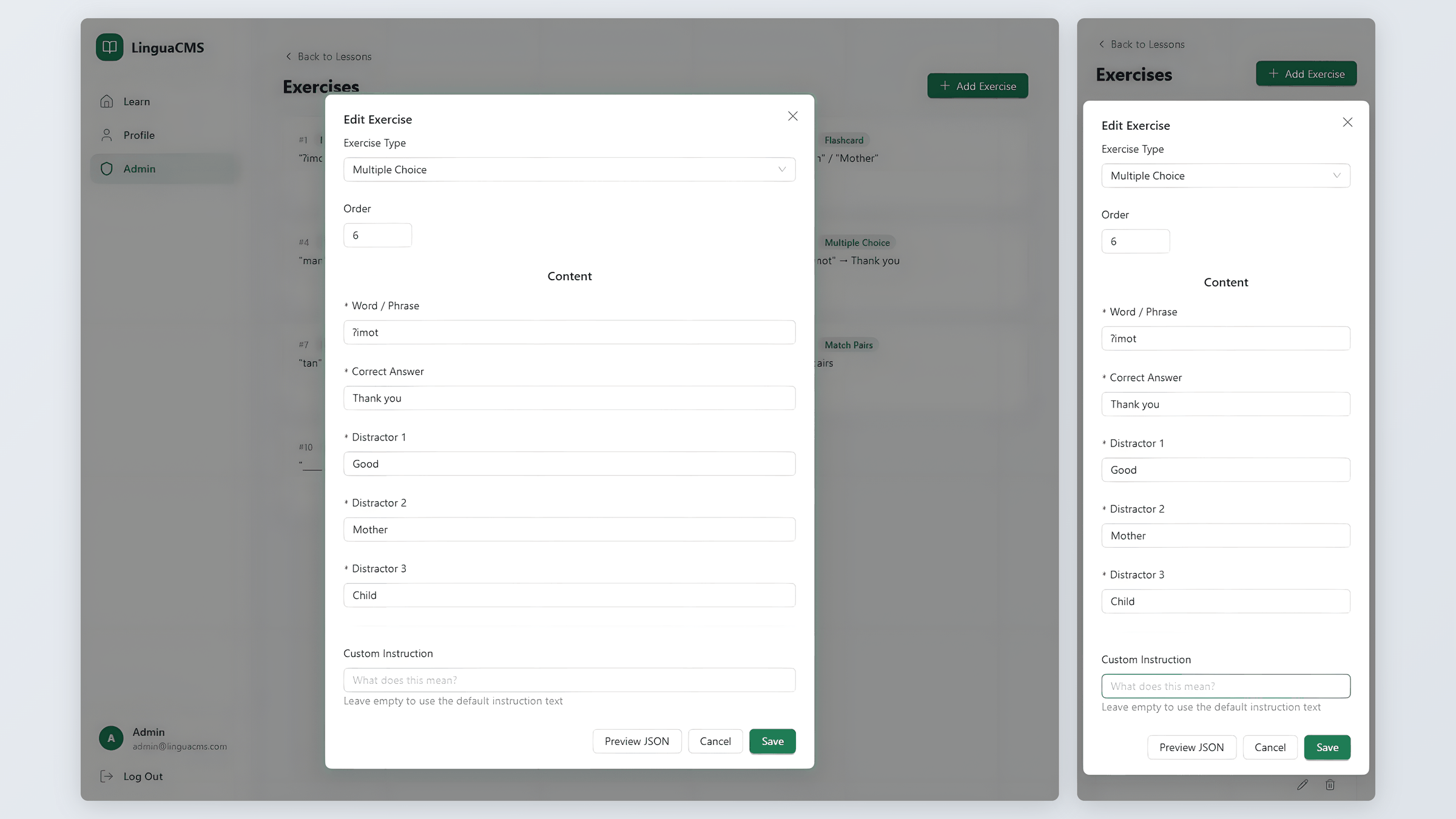Image resolution: width=1456 pixels, height=819 pixels.
Task: Click the trash delete icon at bottom right
Action: pos(1330,784)
